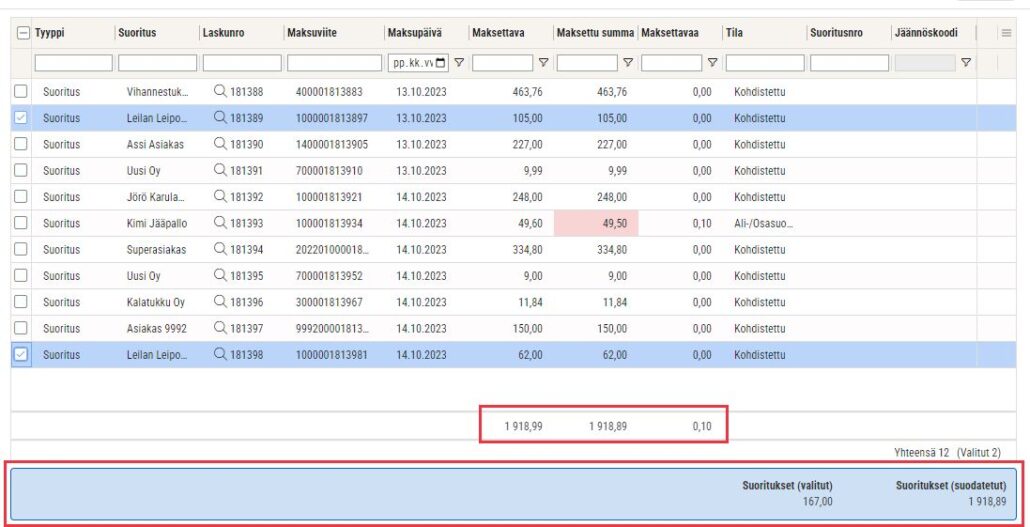This screenshot has height=527, width=1030.
Task: Open the calendar picker in Maksupäivä filter
Action: (x=440, y=63)
